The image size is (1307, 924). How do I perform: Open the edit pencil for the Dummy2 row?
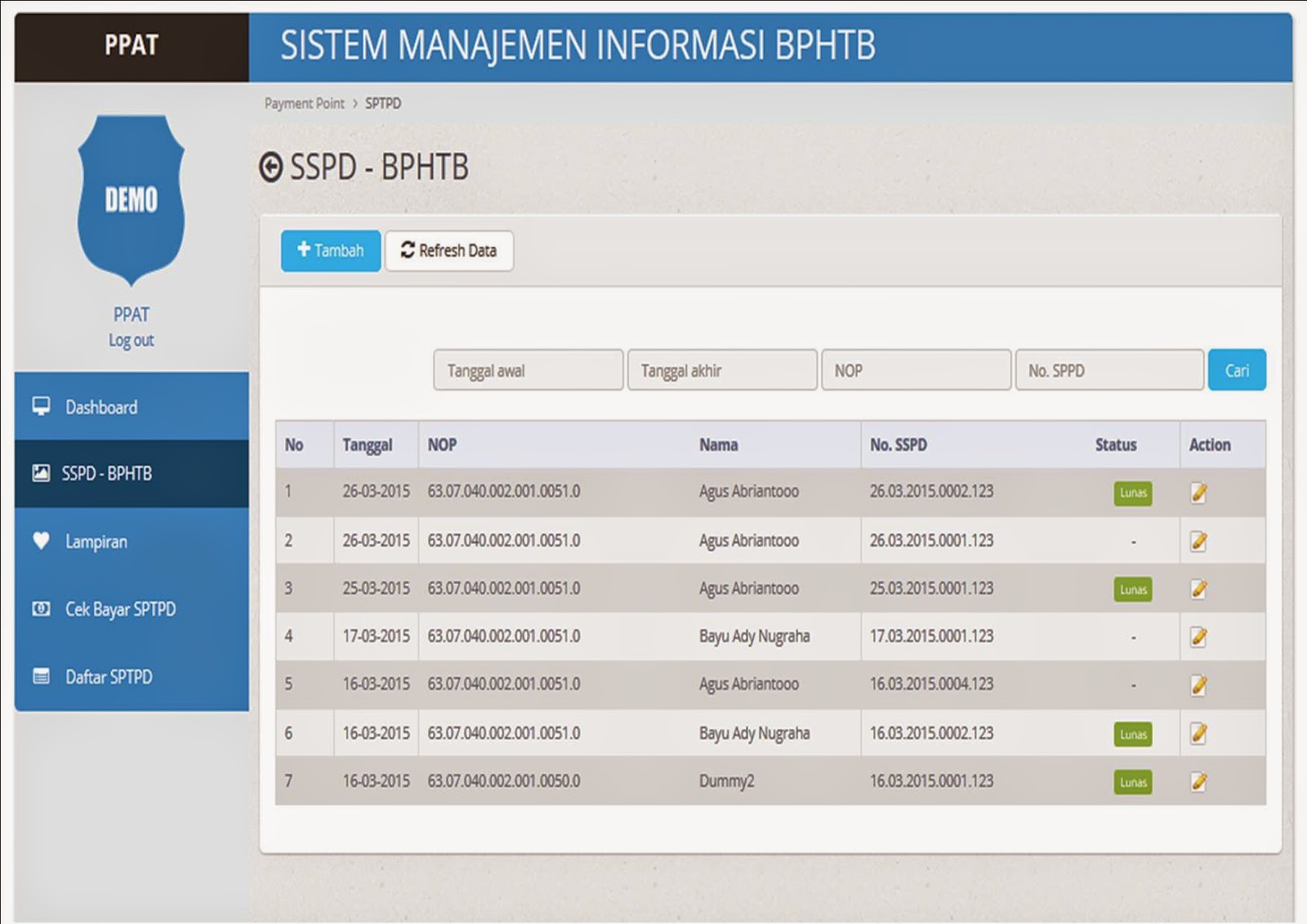click(x=1199, y=780)
